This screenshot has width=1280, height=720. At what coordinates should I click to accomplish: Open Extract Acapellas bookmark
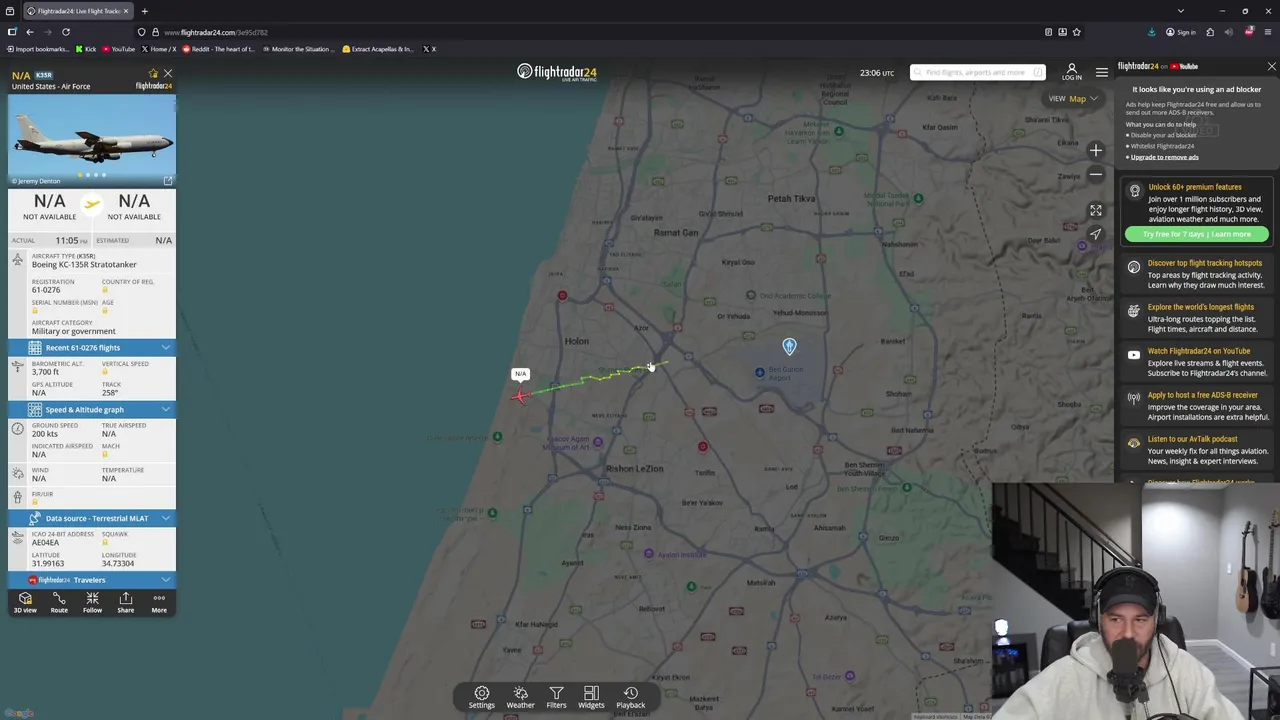click(x=378, y=49)
